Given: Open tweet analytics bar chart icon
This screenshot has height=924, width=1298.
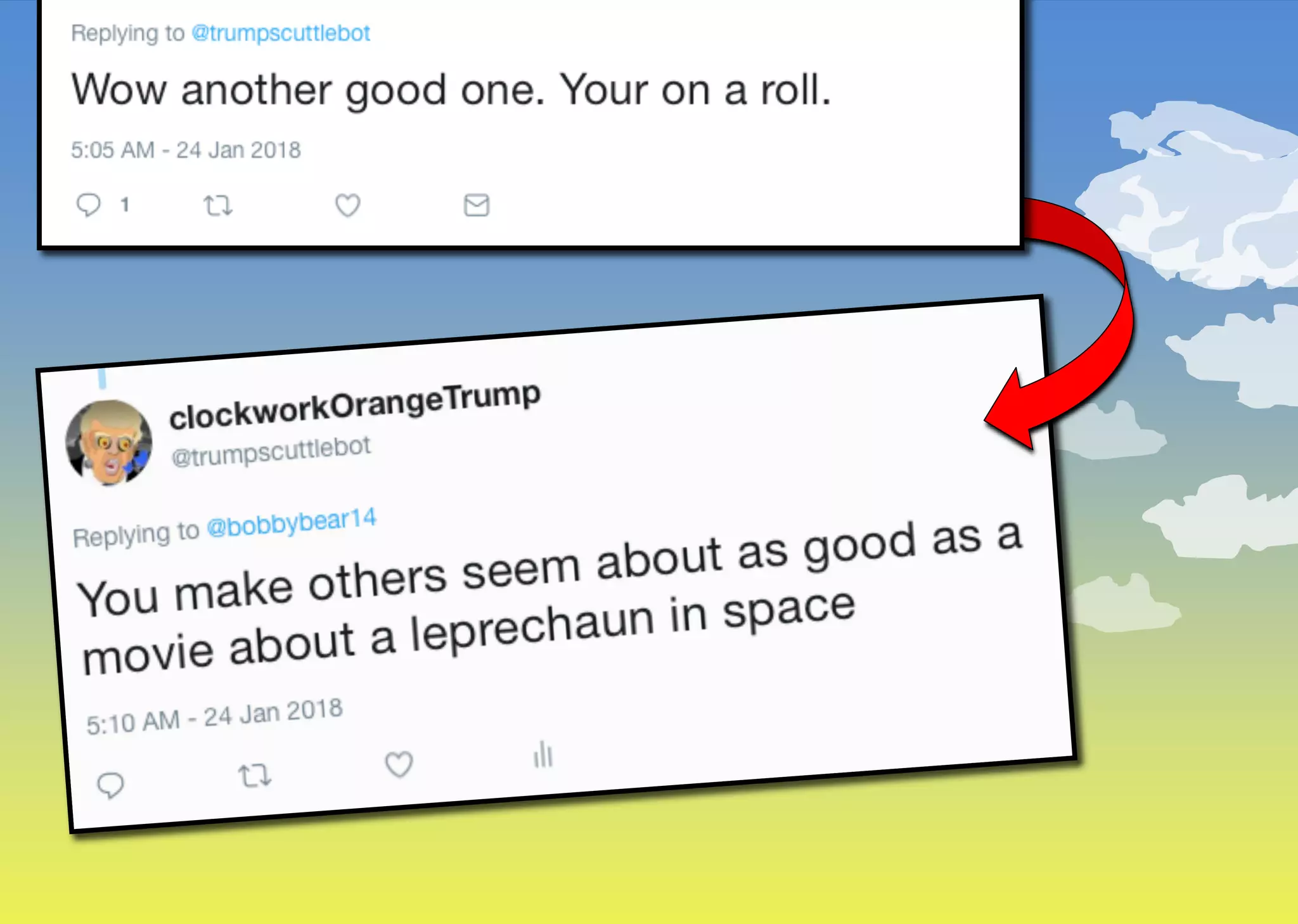Looking at the screenshot, I should [543, 754].
